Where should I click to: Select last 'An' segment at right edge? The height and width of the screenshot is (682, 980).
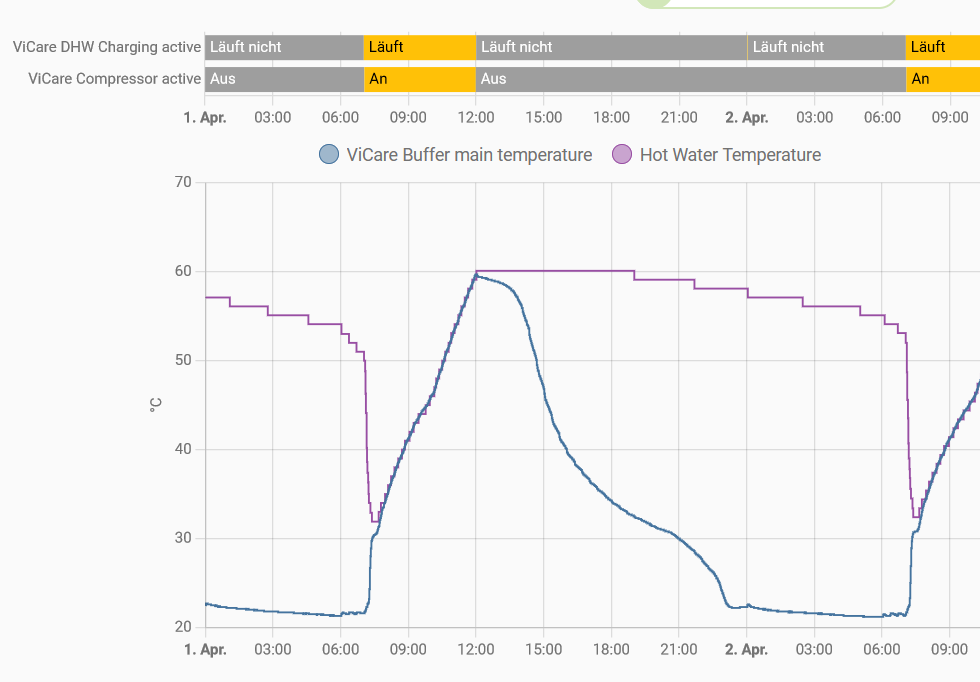click(x=942, y=79)
